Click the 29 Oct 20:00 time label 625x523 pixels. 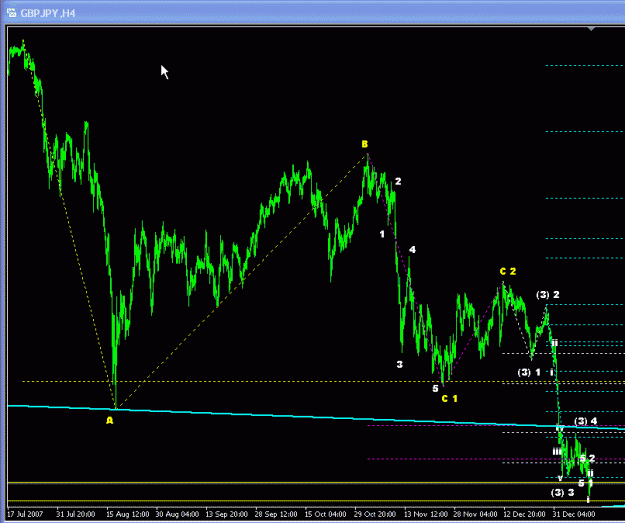tap(375, 514)
